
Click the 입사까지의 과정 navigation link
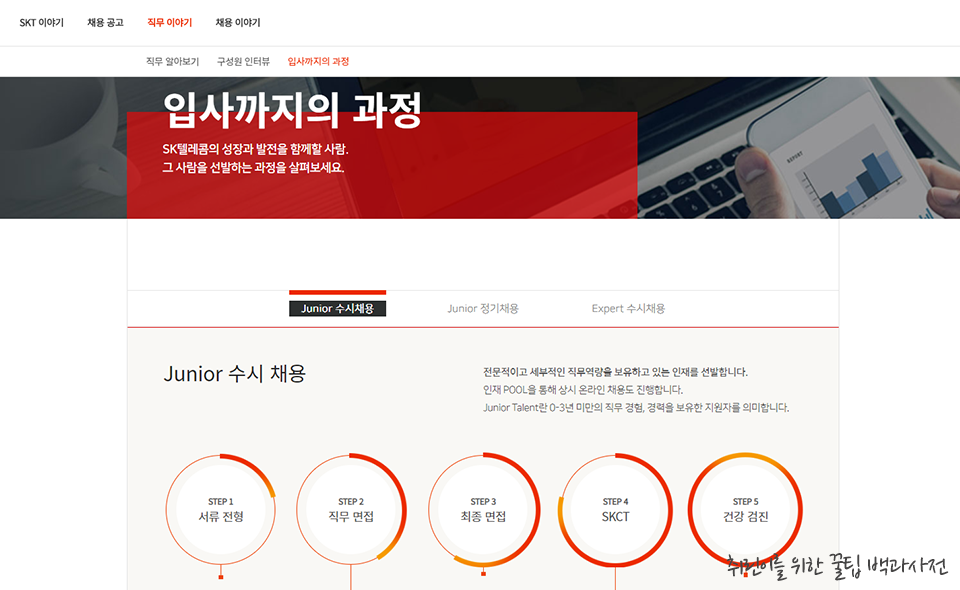pos(320,60)
